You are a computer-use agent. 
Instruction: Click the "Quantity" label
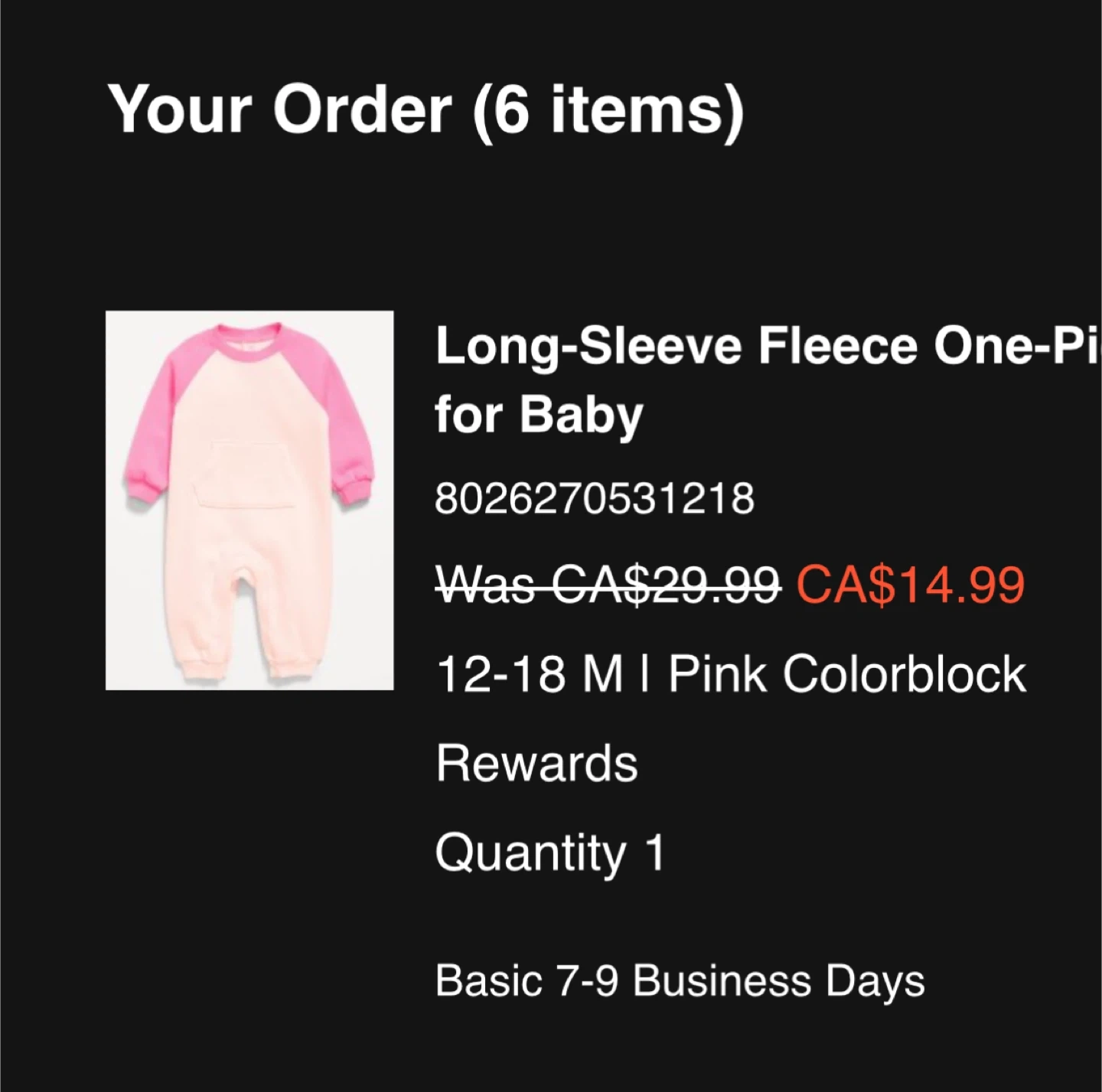tap(530, 852)
